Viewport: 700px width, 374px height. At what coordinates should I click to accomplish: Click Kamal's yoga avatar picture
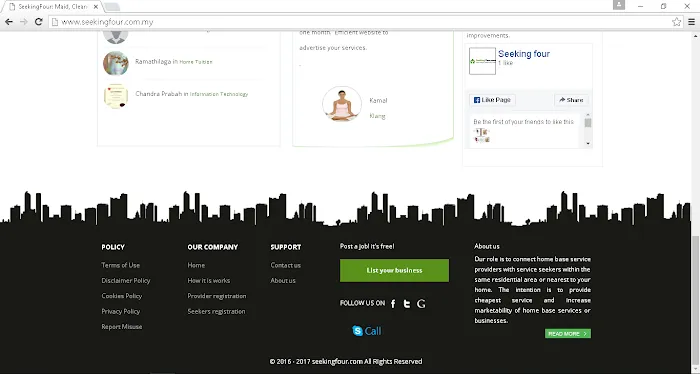pyautogui.click(x=342, y=104)
